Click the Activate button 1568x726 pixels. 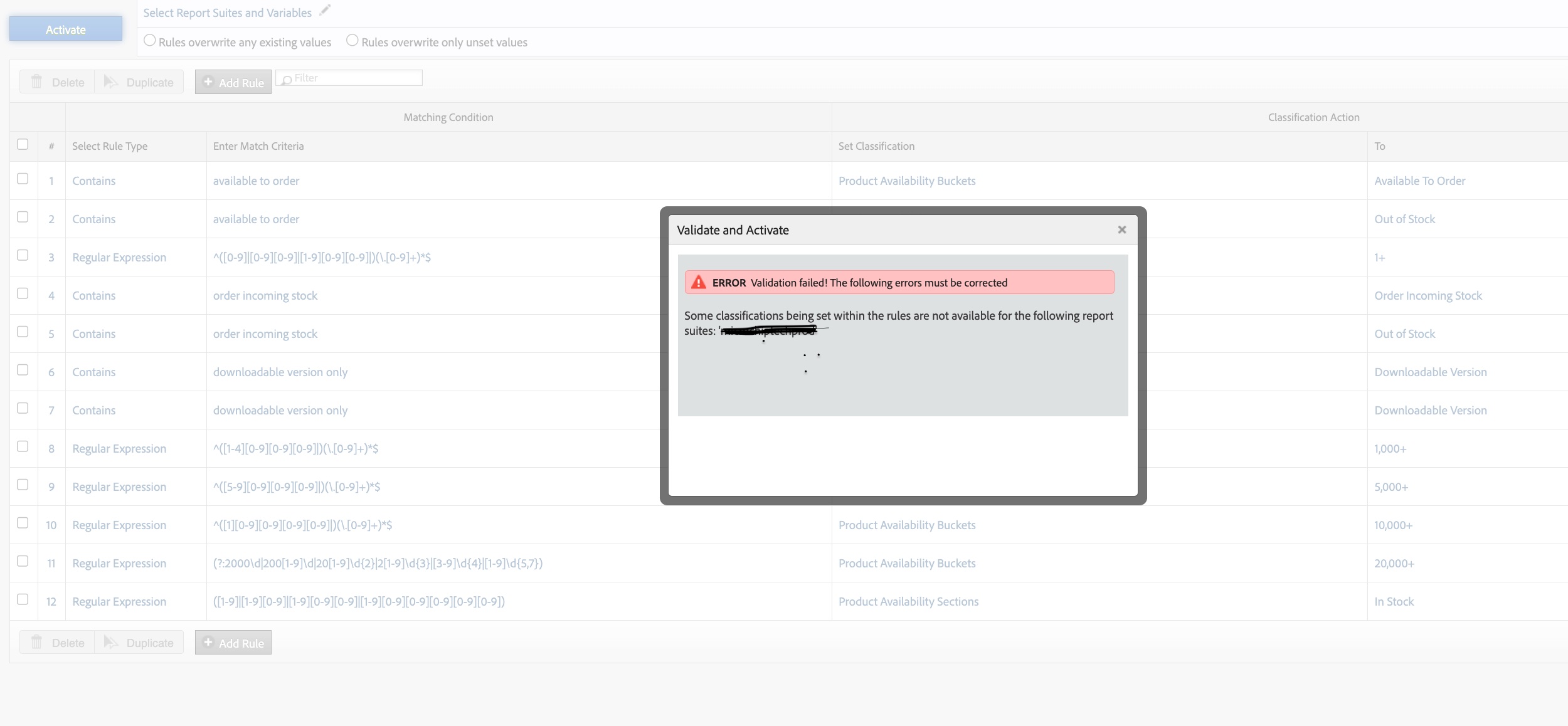pyautogui.click(x=65, y=29)
